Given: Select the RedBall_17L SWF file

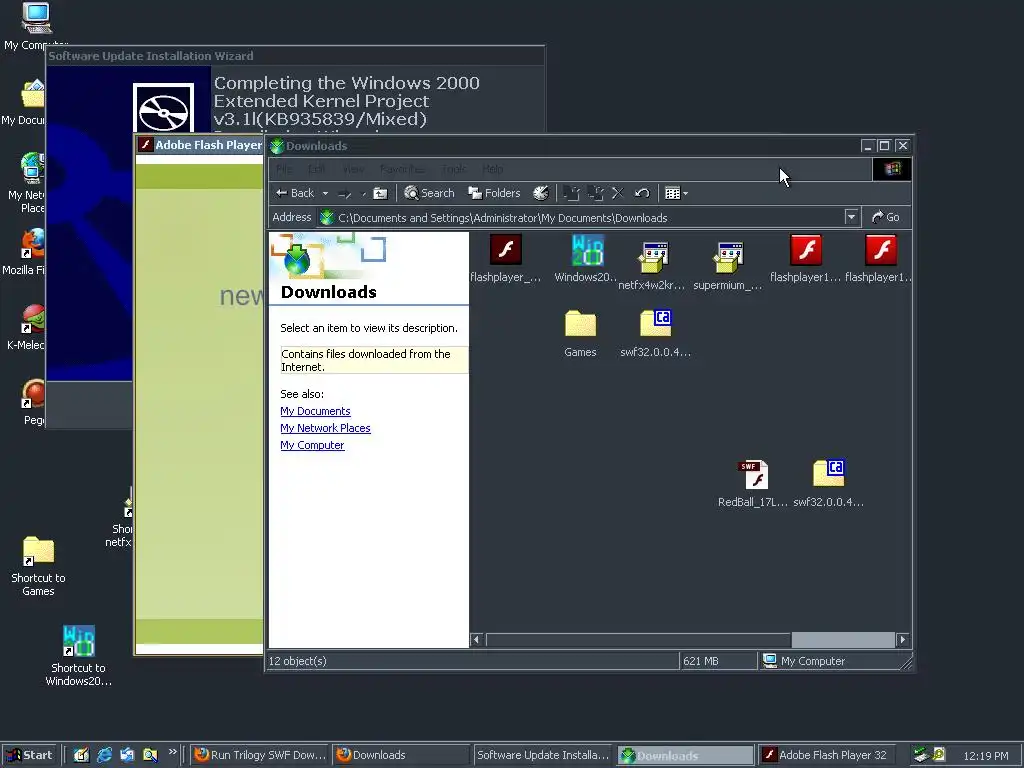Looking at the screenshot, I should point(754,483).
